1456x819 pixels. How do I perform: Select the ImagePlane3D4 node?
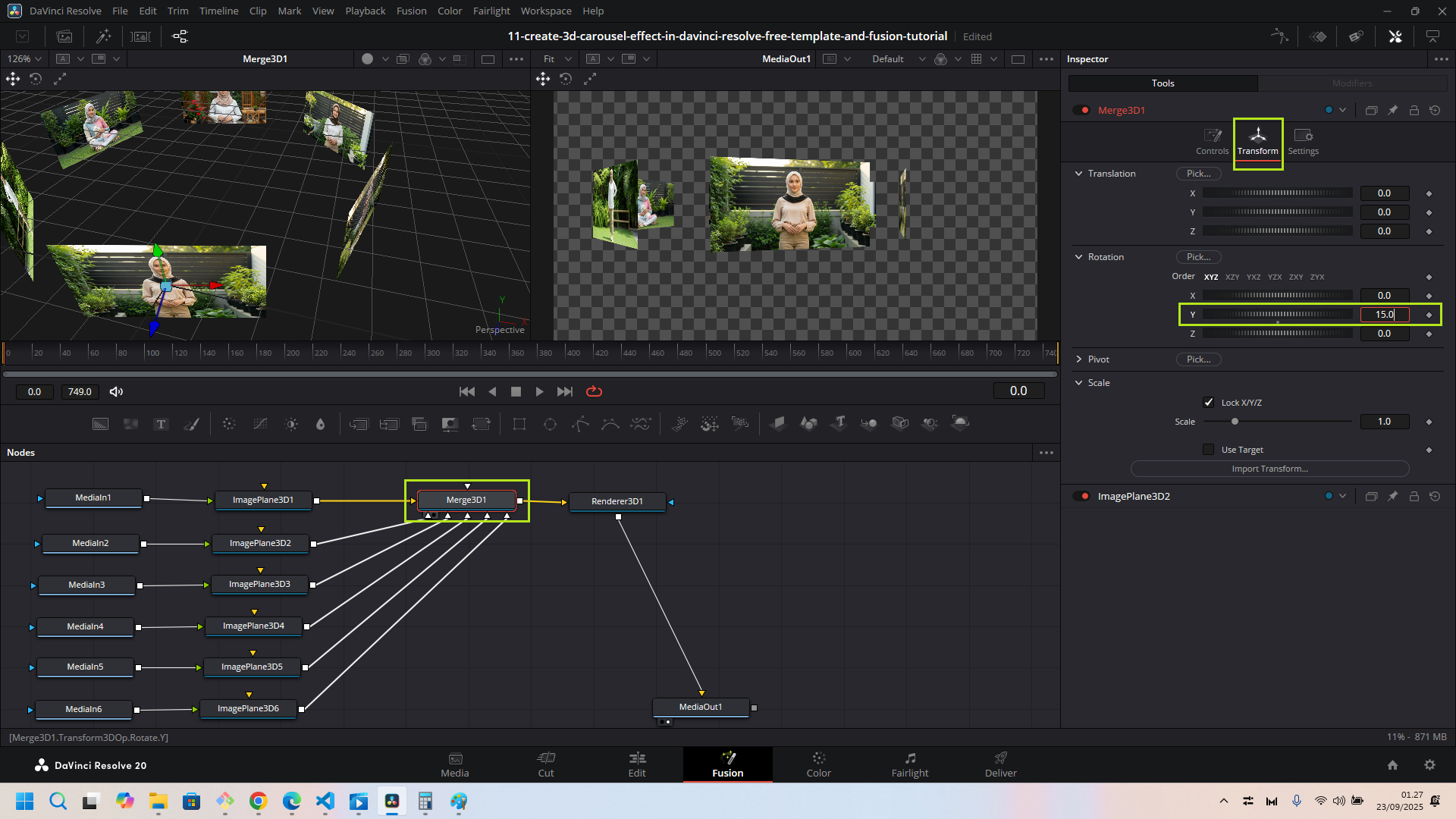click(253, 626)
